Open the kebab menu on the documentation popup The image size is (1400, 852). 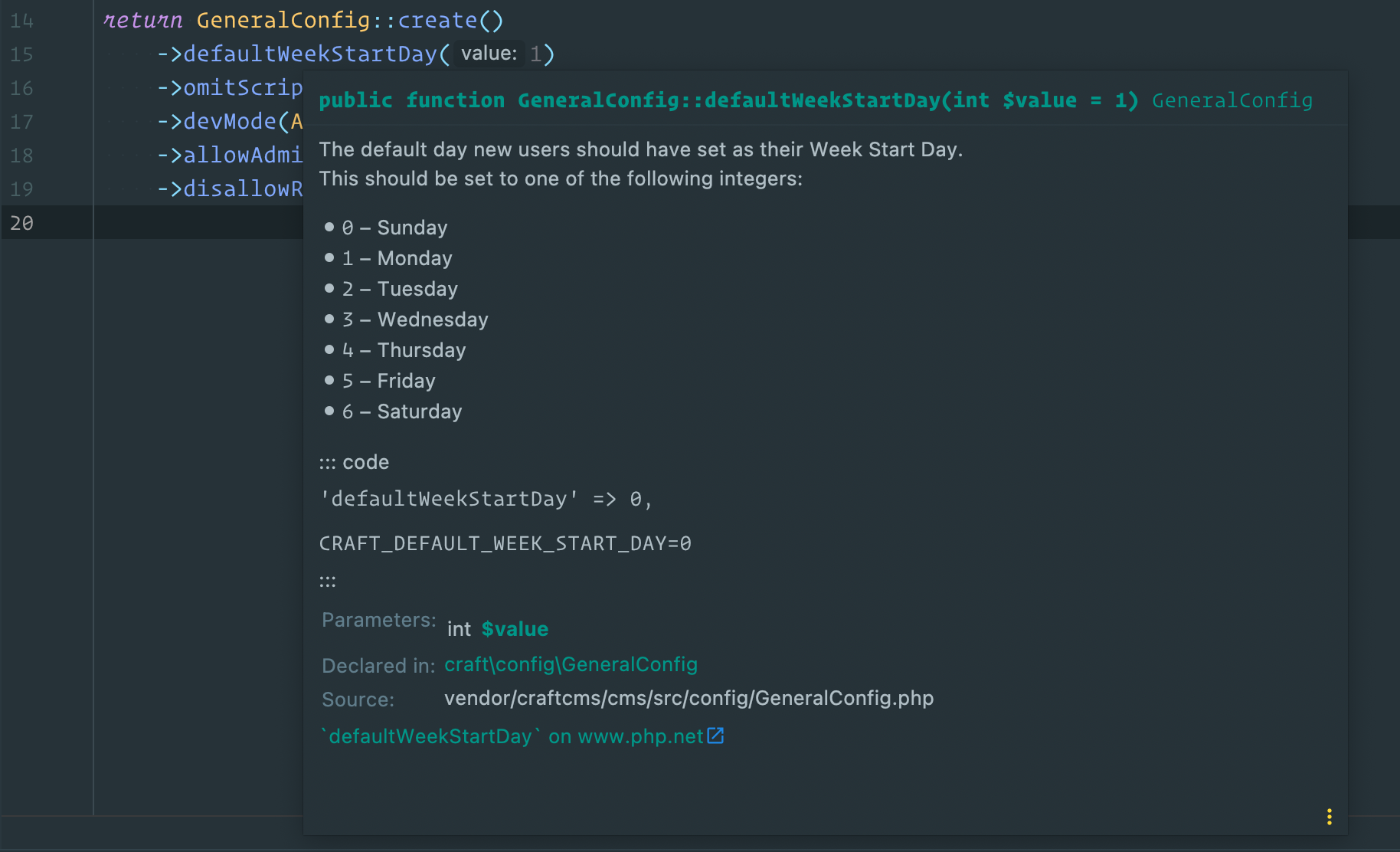[x=1329, y=817]
